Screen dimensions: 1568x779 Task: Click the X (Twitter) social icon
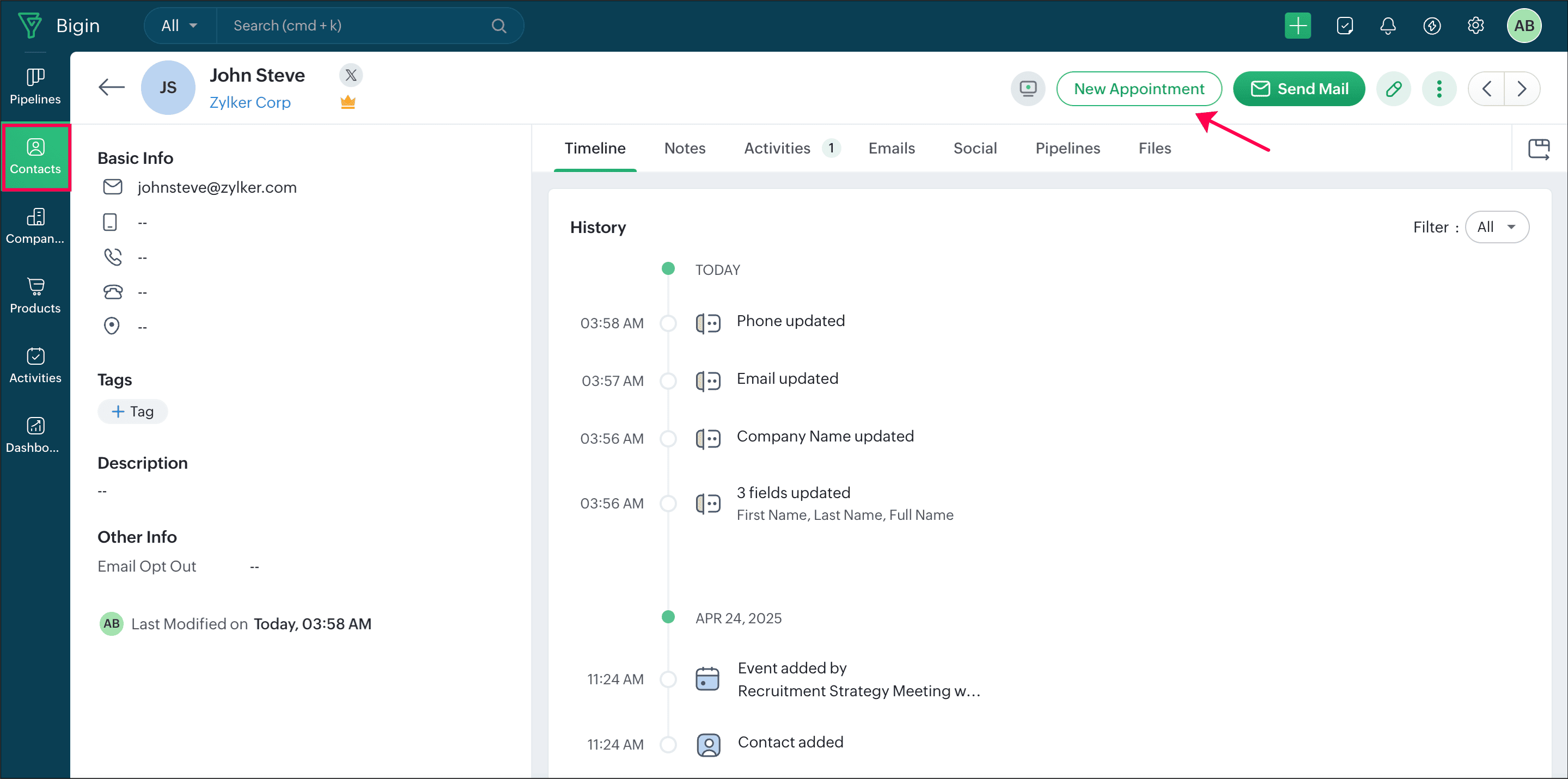pyautogui.click(x=351, y=75)
